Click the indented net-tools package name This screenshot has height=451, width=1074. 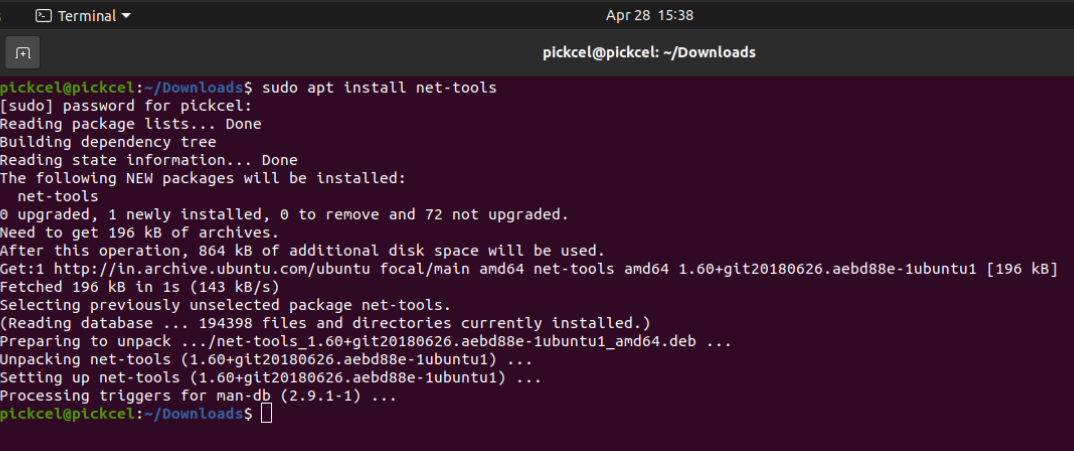tap(58, 196)
